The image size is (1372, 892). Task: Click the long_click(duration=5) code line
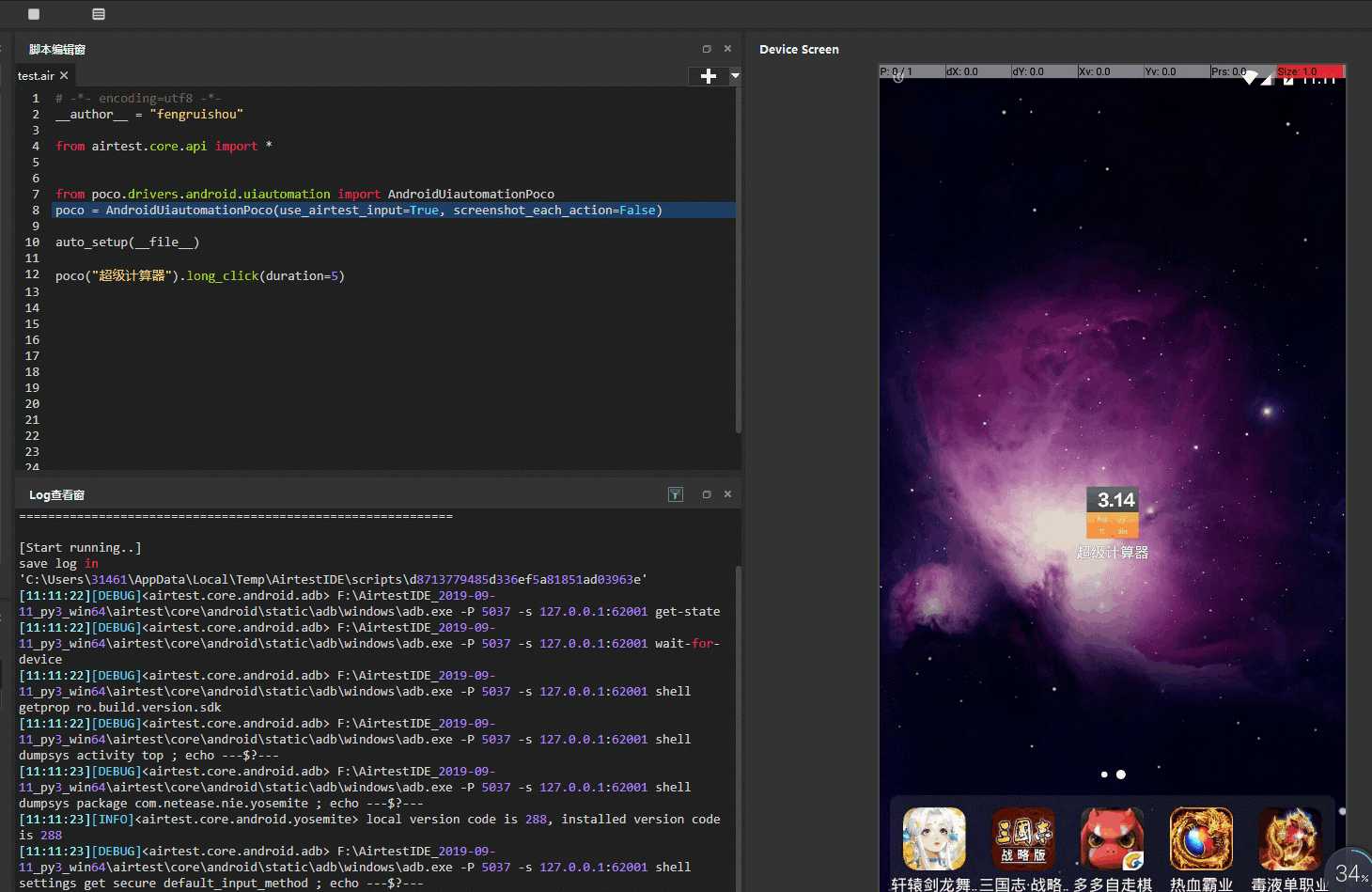200,275
